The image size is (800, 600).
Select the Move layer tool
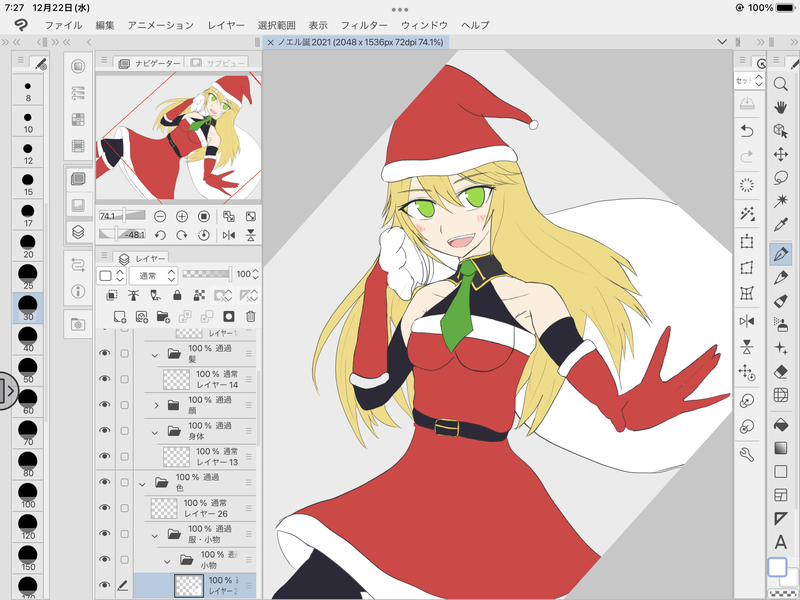(x=780, y=154)
